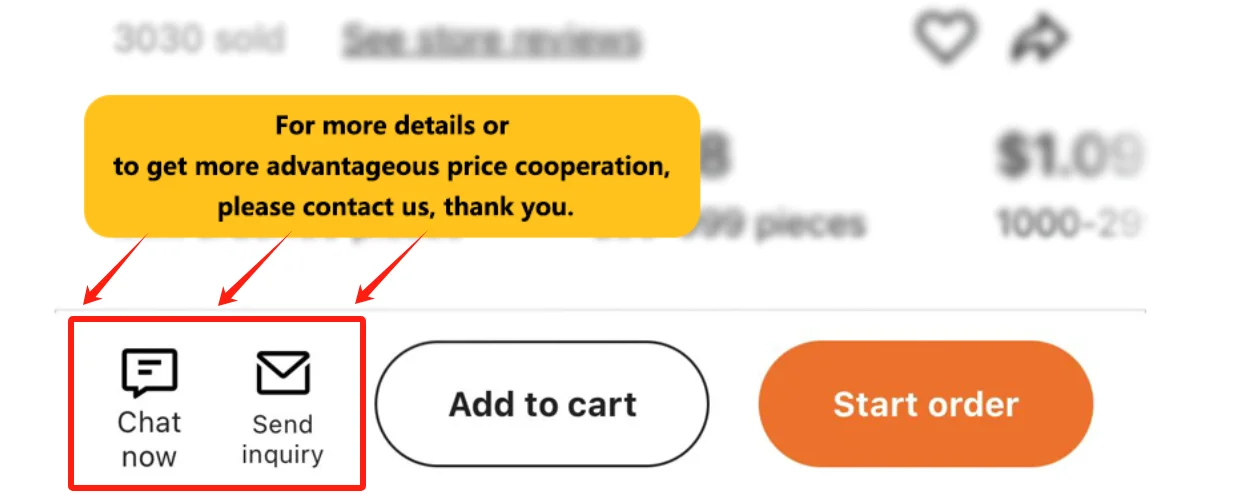Select the middle price tier amount
This screenshot has width=1241, height=494.
720,155
